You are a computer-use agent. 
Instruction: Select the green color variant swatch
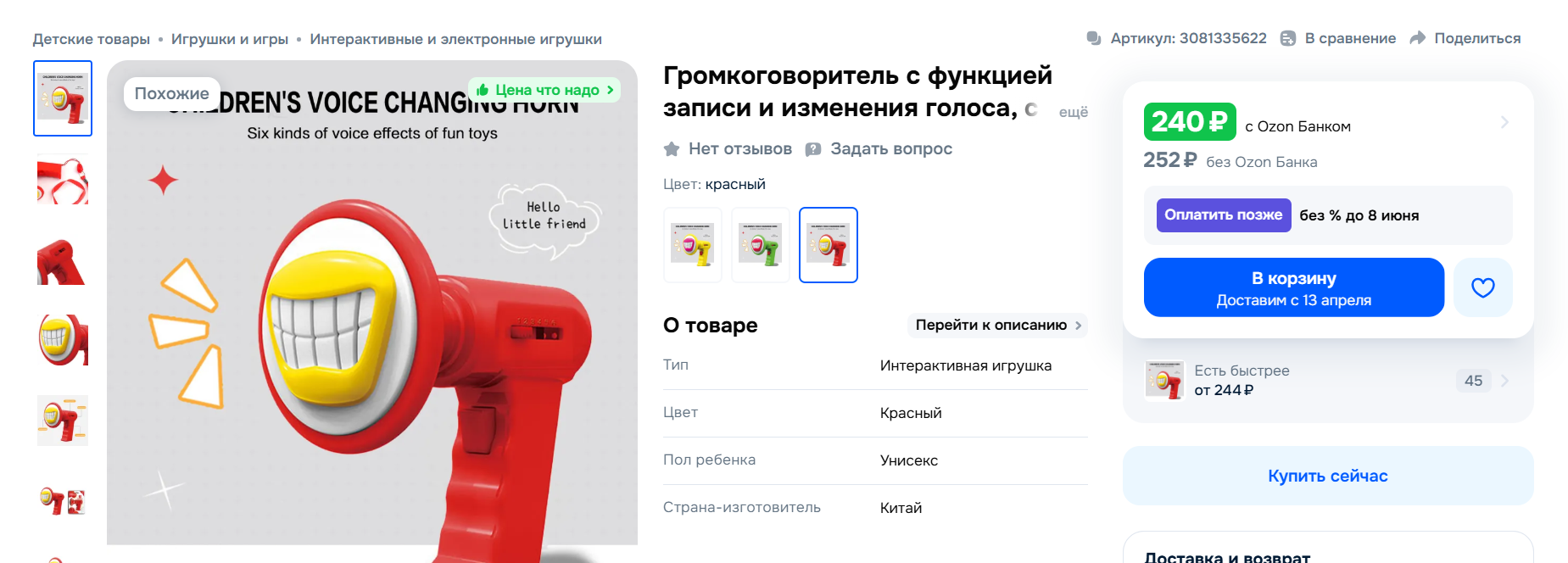(x=761, y=245)
